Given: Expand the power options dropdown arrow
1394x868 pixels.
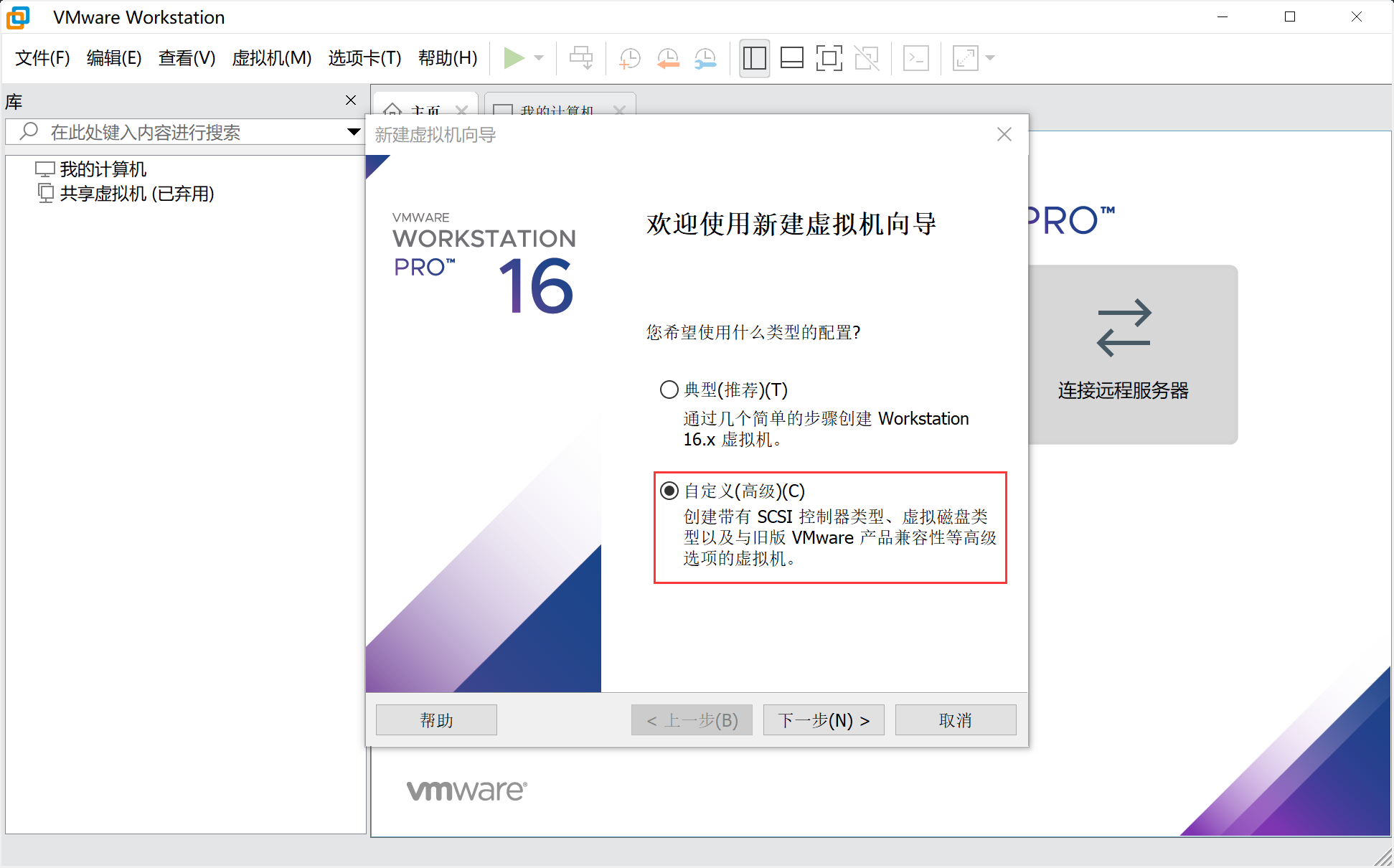Looking at the screenshot, I should point(540,58).
